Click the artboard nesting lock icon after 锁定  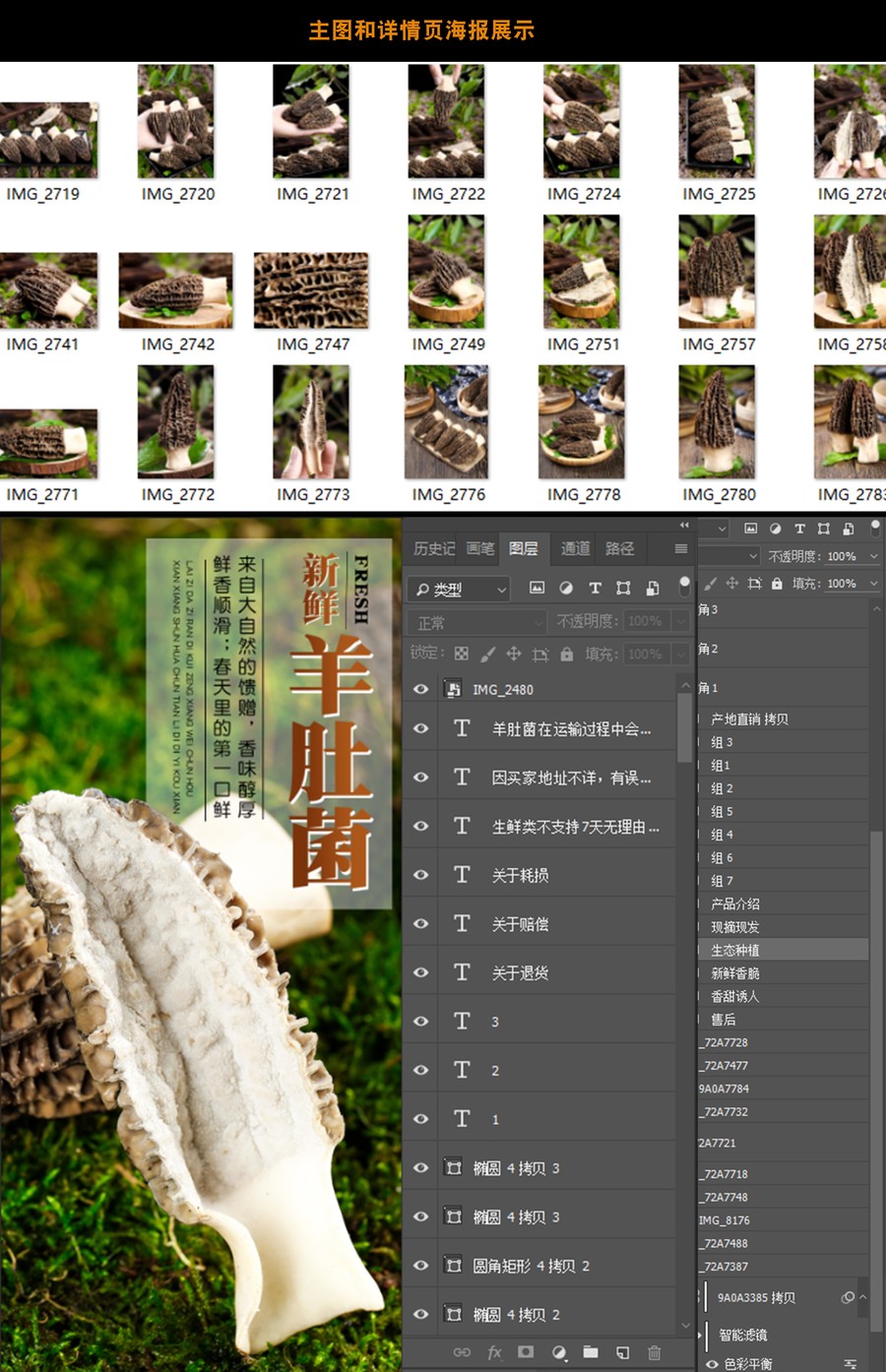click(540, 654)
